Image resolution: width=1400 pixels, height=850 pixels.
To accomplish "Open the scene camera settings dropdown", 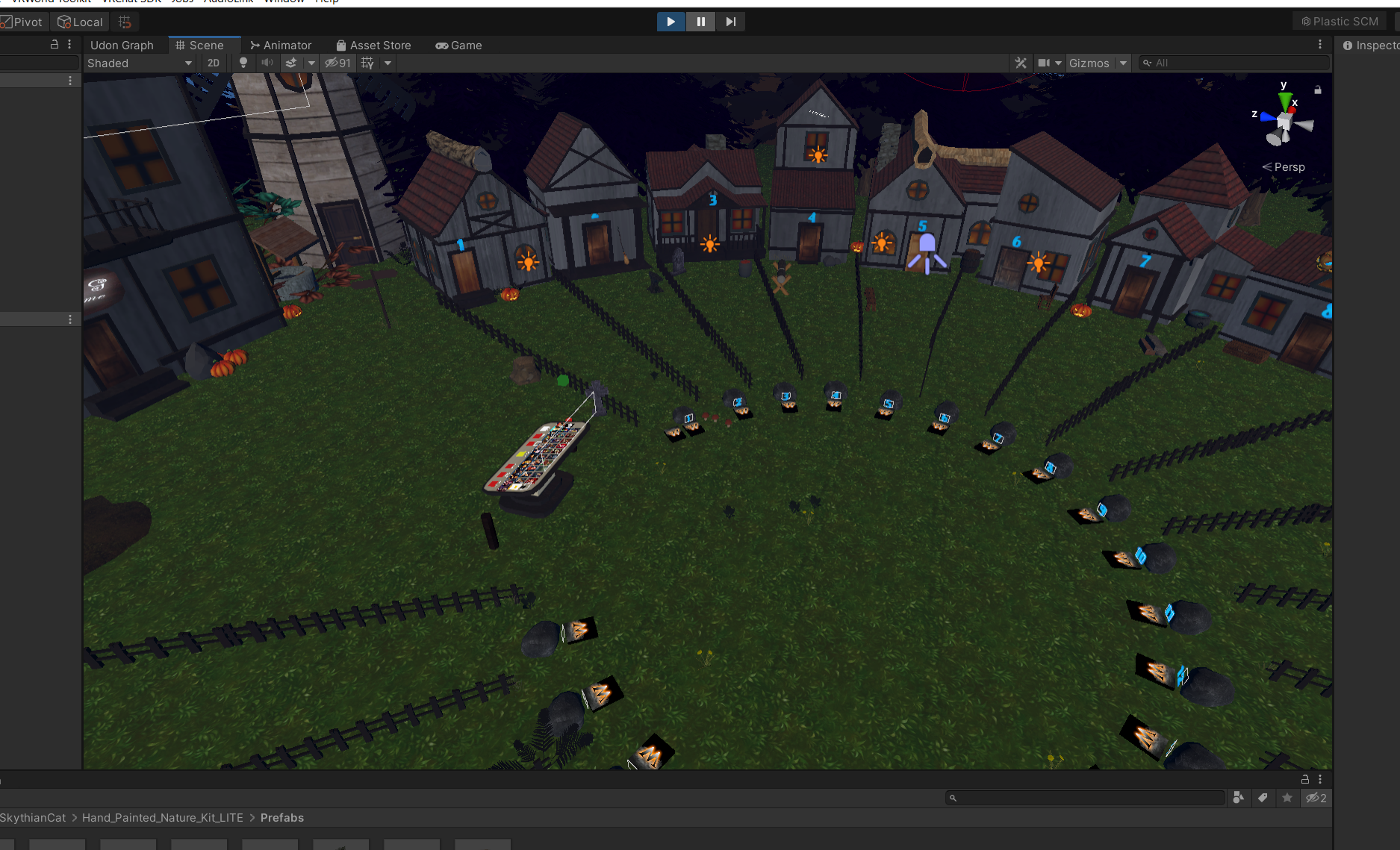I will click(1049, 63).
